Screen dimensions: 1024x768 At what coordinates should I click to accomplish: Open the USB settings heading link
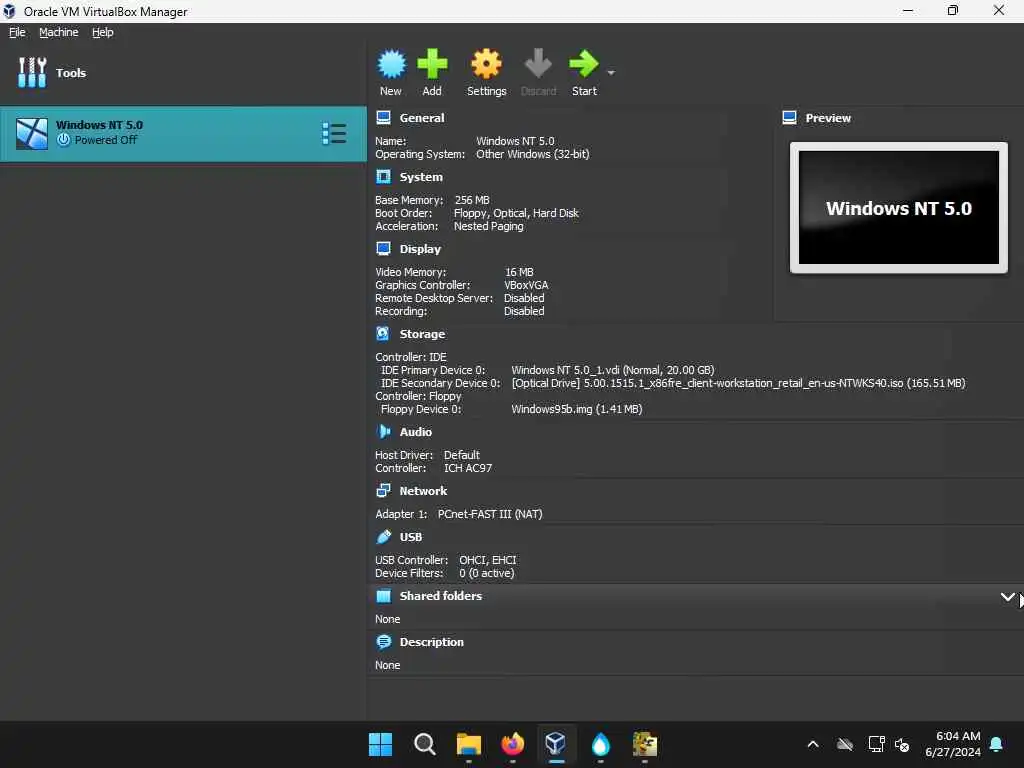tap(411, 537)
